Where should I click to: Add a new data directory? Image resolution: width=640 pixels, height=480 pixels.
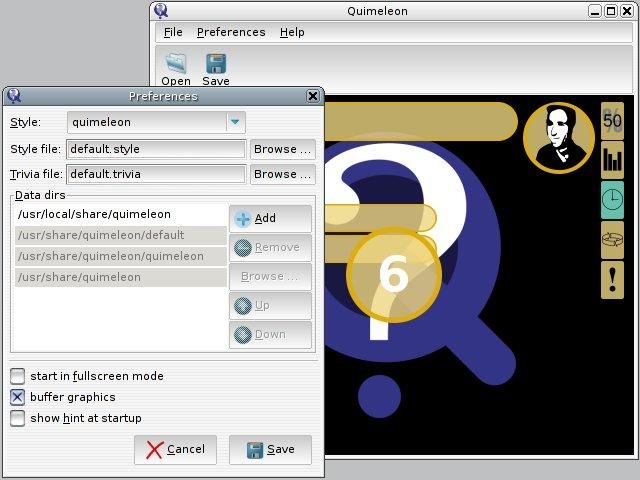tap(270, 218)
